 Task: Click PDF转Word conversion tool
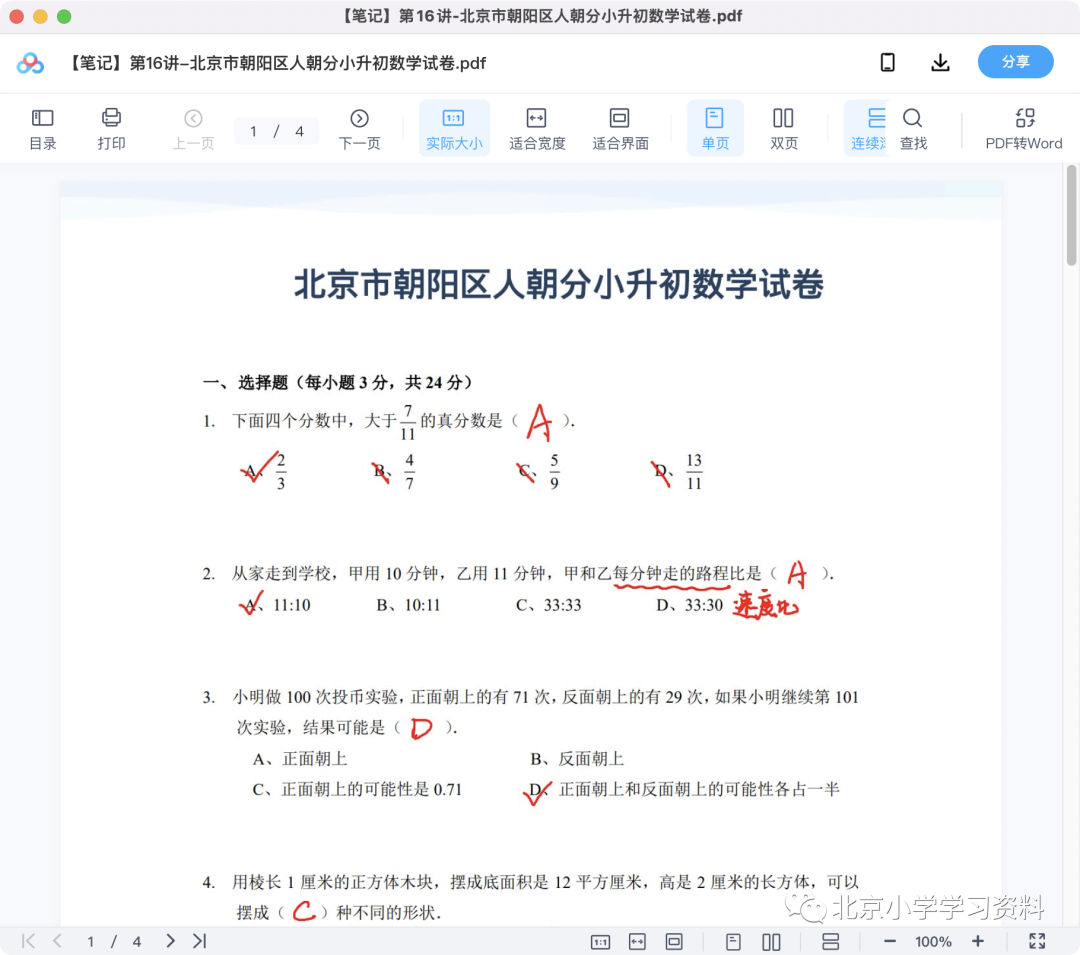click(x=1024, y=129)
